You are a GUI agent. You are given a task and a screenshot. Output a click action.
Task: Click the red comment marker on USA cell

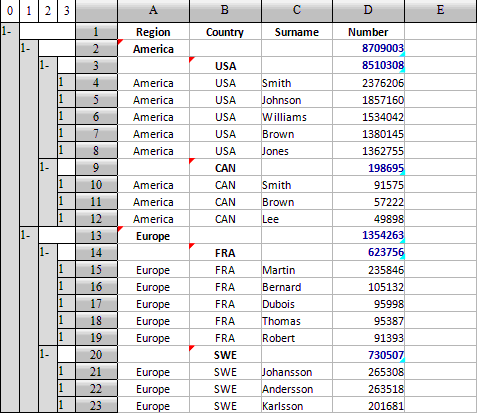(x=192, y=60)
